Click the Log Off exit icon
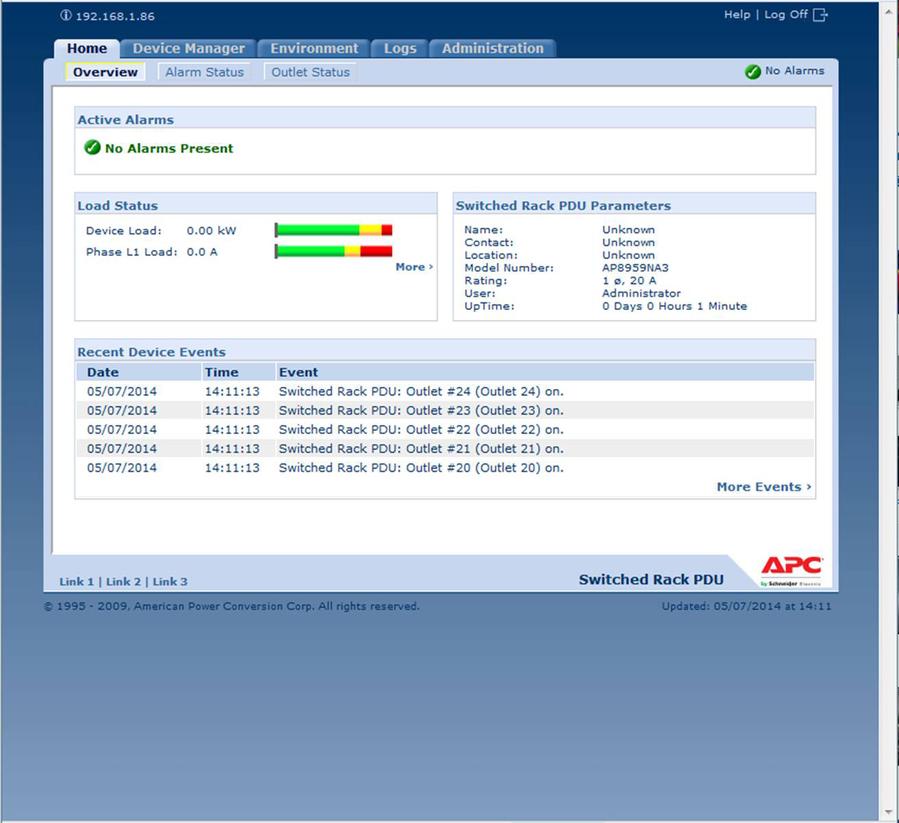Image resolution: width=899 pixels, height=823 pixels. coord(821,15)
